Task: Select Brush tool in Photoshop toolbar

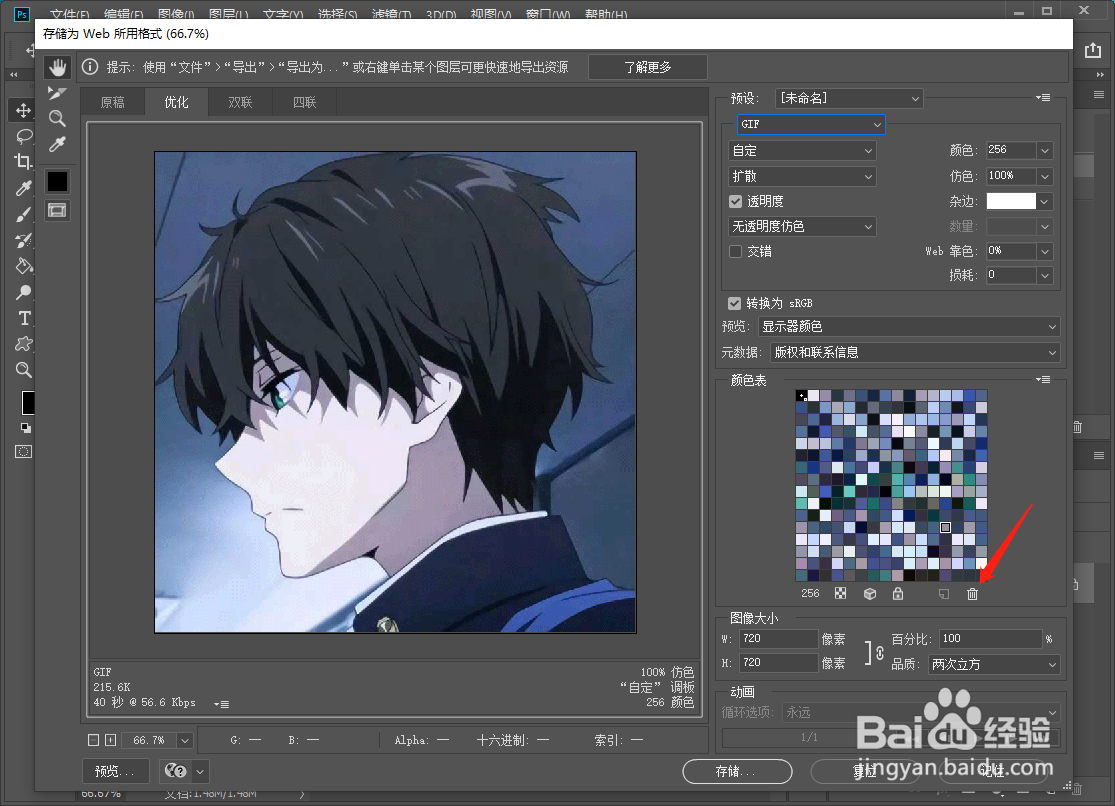Action: (x=23, y=214)
